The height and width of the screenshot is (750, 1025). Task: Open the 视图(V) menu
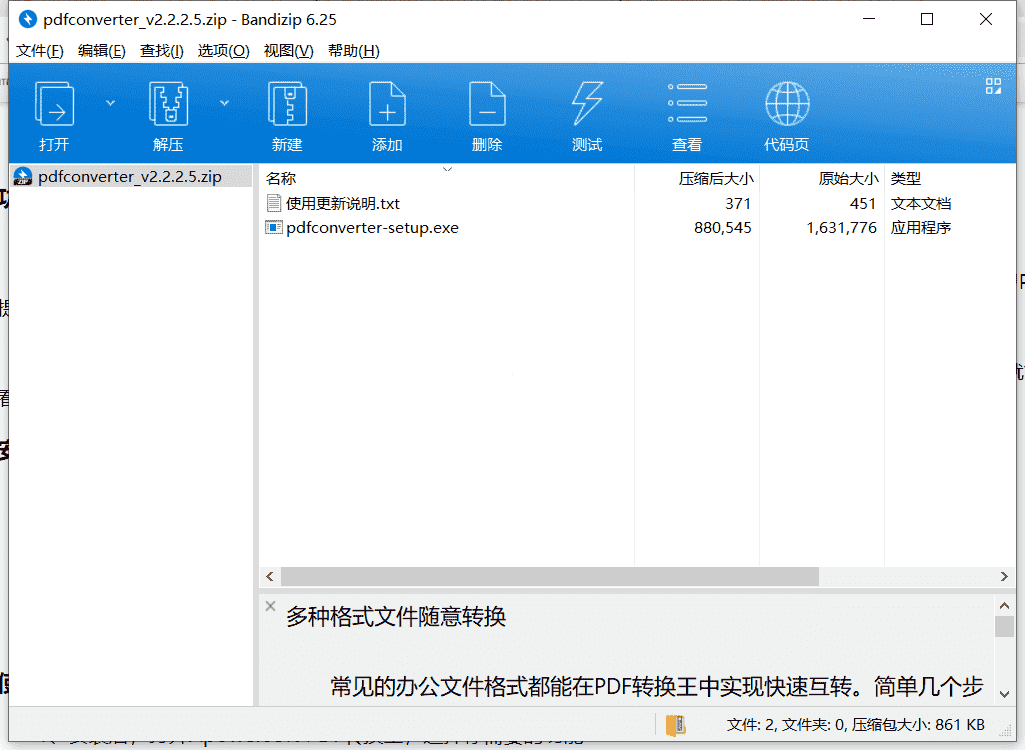click(x=288, y=51)
